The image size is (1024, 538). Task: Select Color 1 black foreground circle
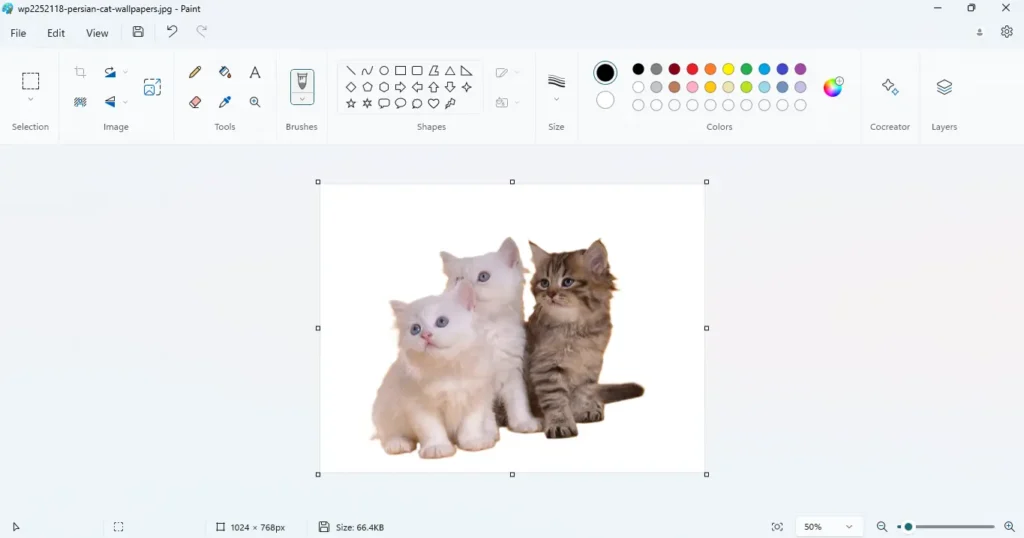click(x=605, y=72)
